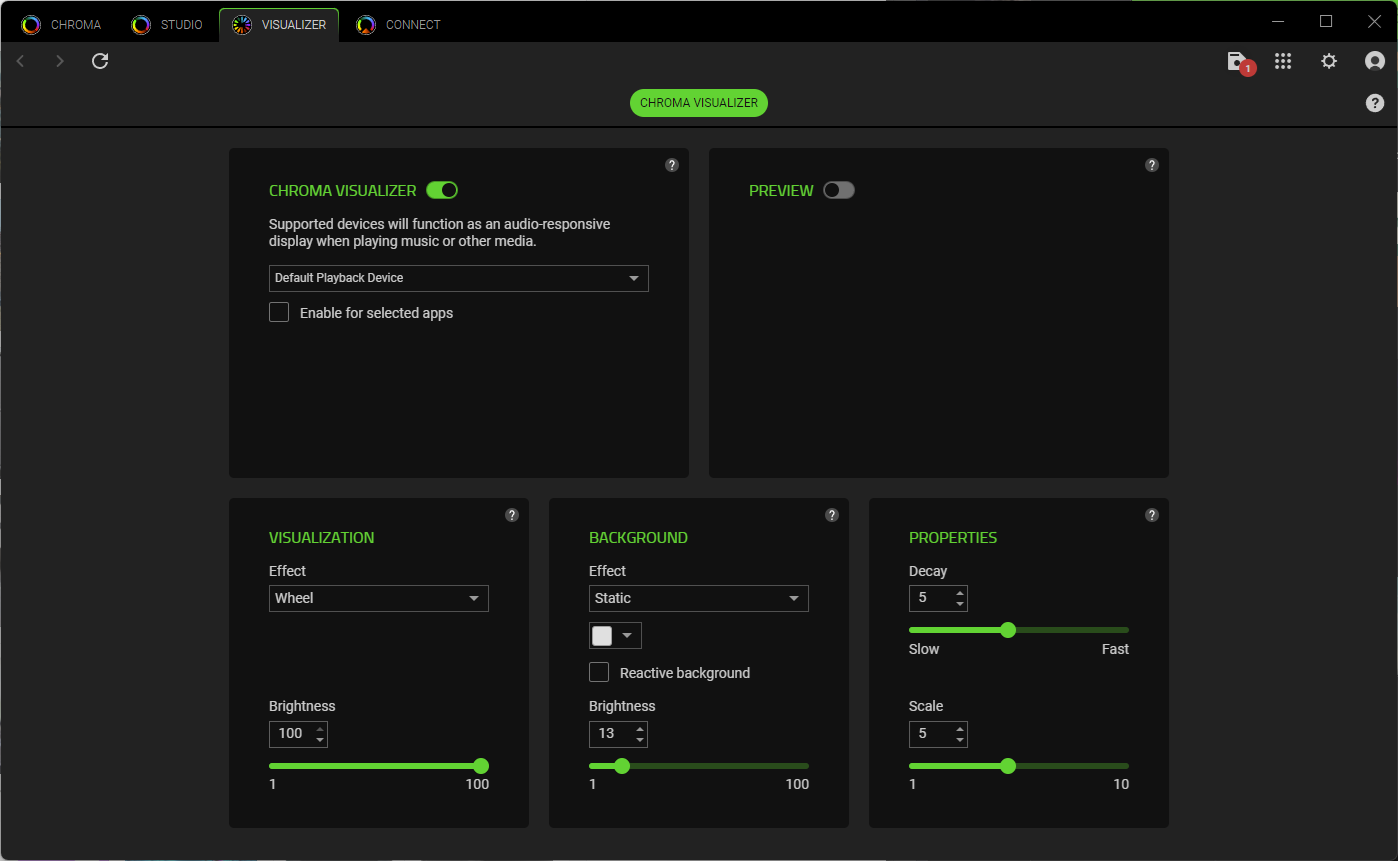This screenshot has width=1398, height=861.
Task: Click the green Chroma Visualizer button
Action: 699,103
